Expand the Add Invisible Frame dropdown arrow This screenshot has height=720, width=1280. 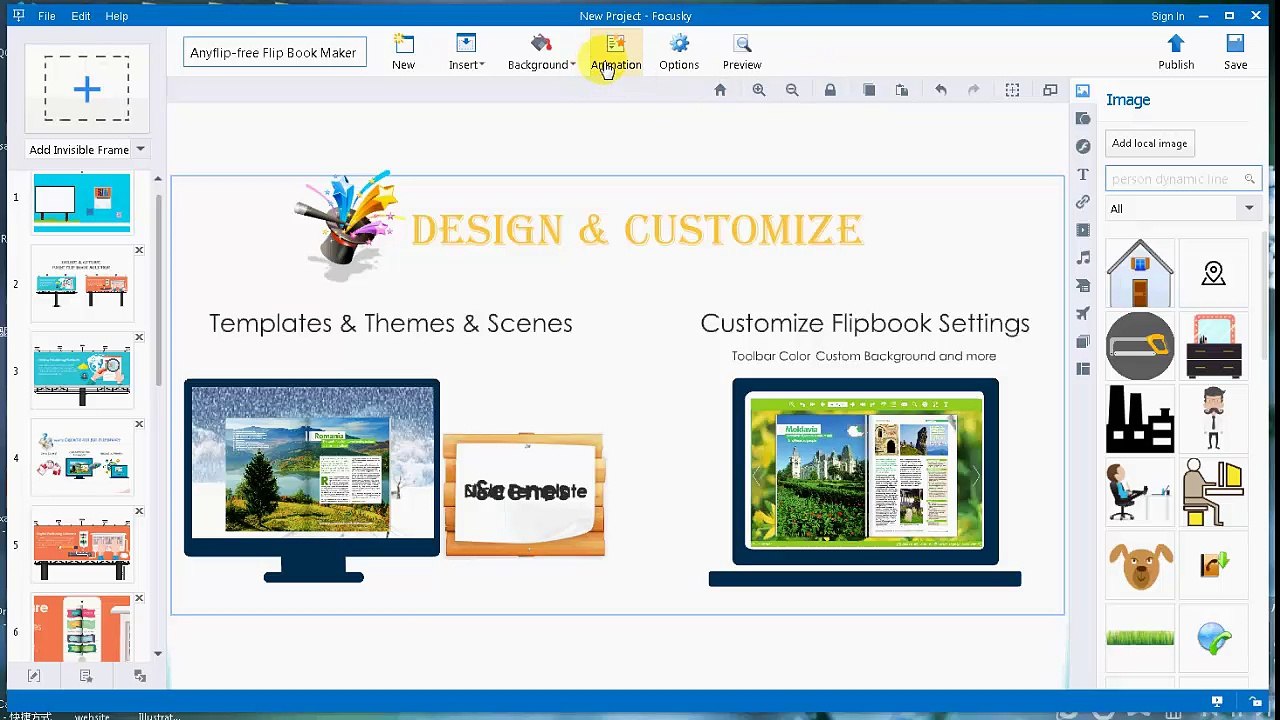coord(140,150)
